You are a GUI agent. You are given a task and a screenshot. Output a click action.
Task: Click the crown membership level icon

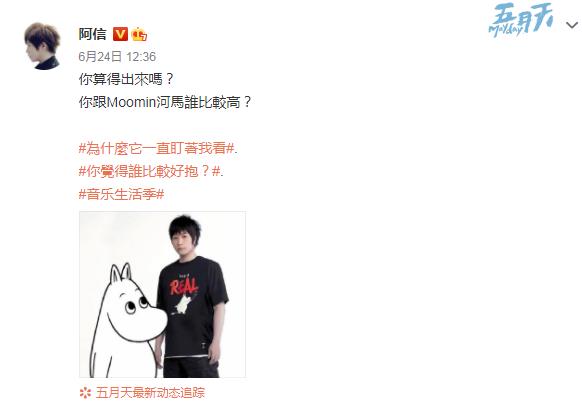pos(139,35)
